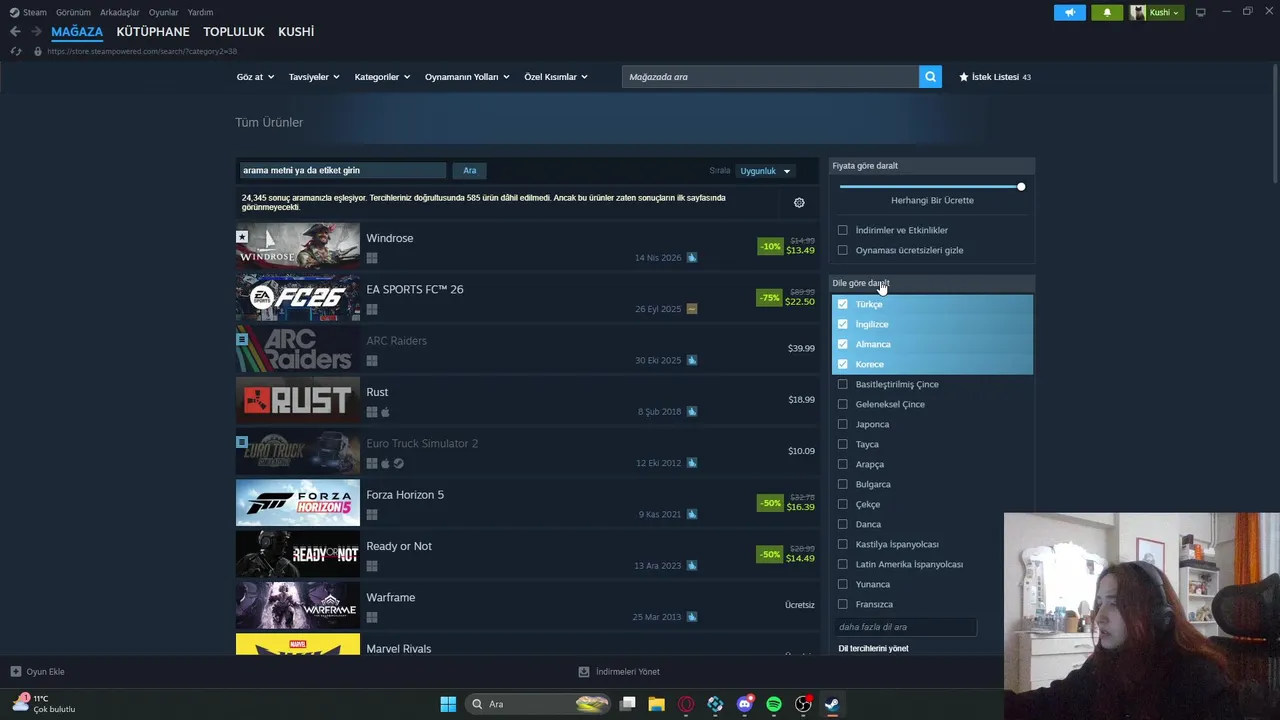Viewport: 1280px width, 720px height.
Task: Click the daha fazla dil ara field
Action: tap(905, 627)
